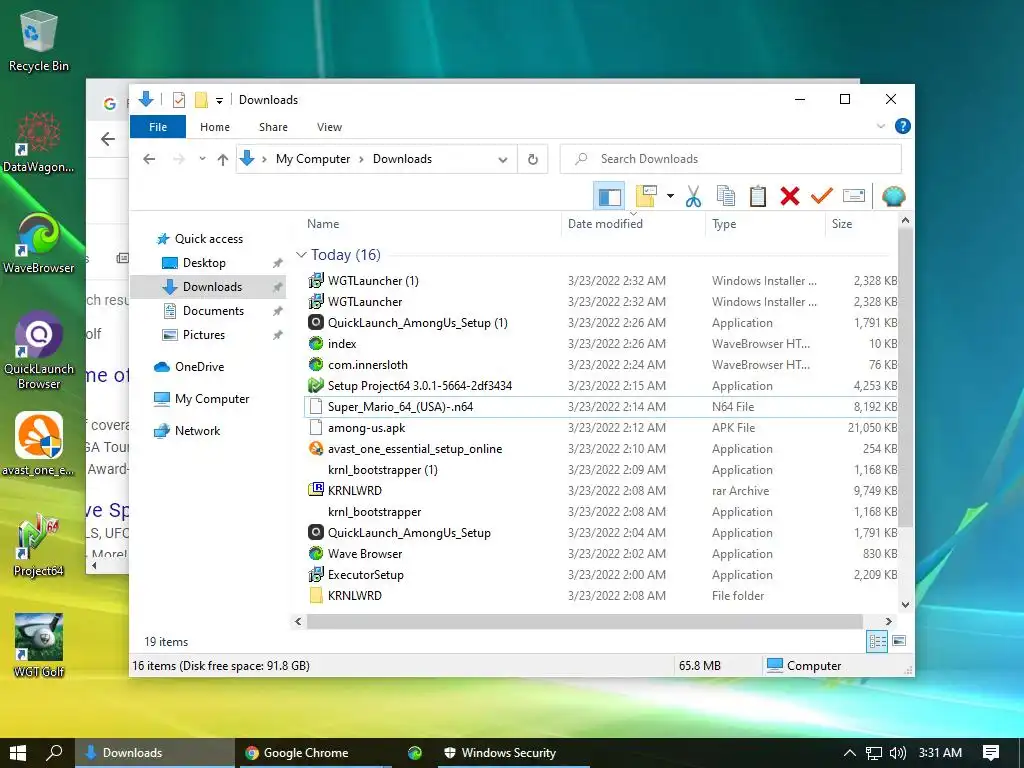Sort by the Size column header
The height and width of the screenshot is (768, 1024).
pos(842,223)
